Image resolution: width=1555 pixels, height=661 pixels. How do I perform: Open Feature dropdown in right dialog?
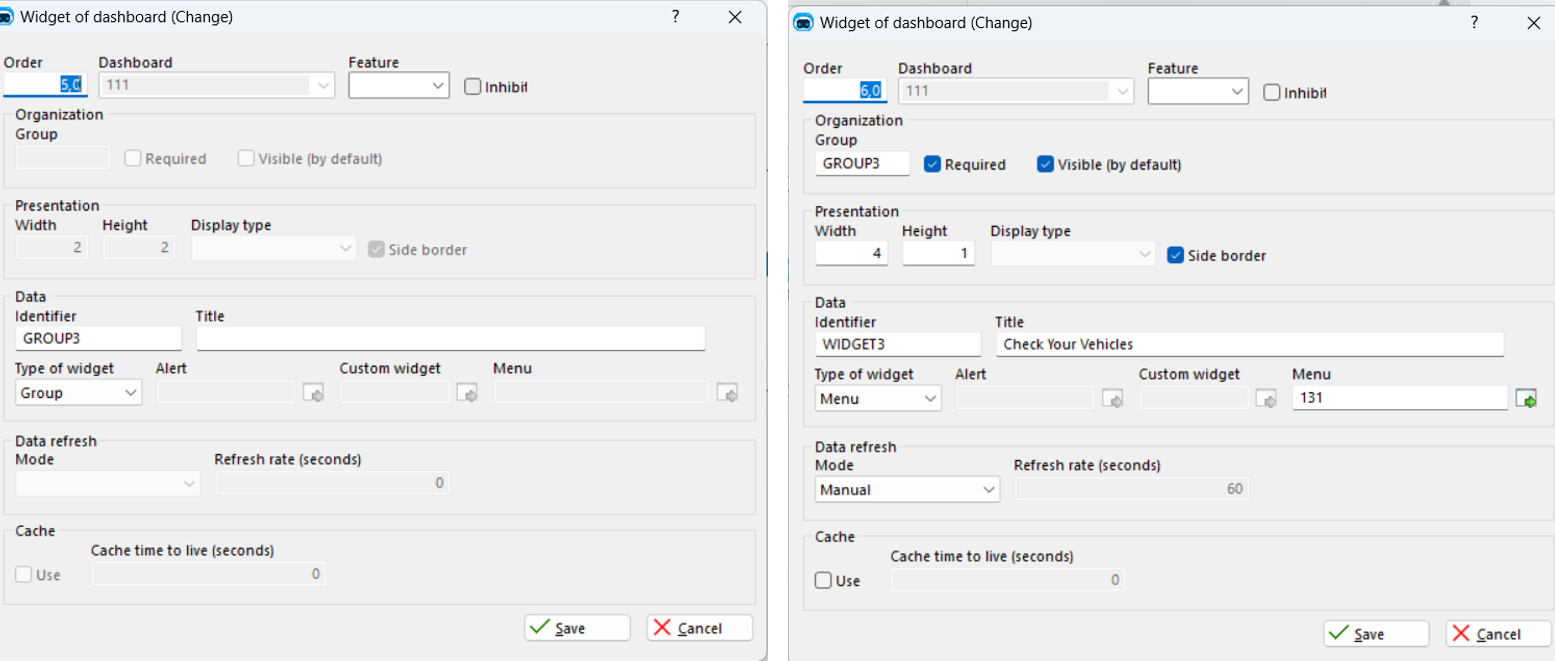(1198, 92)
